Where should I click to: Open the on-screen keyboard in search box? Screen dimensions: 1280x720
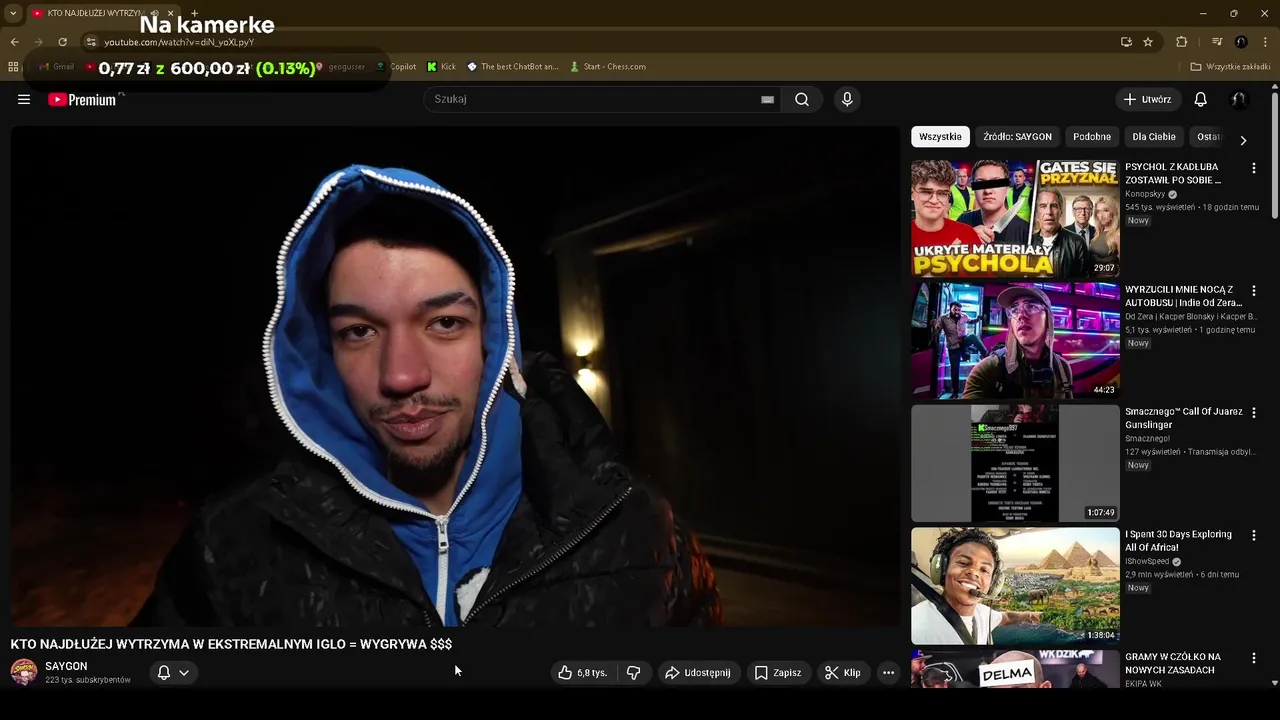(767, 99)
